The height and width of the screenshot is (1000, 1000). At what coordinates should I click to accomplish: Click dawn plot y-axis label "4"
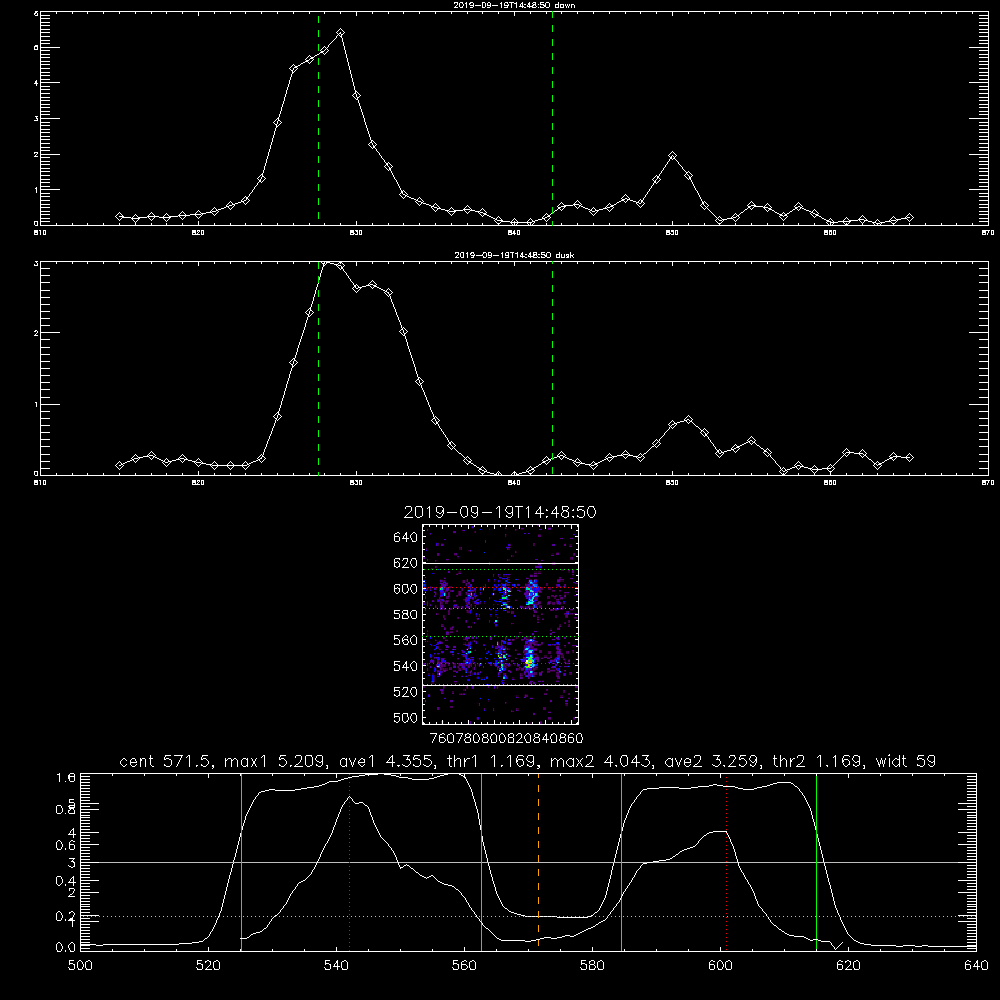pos(36,83)
